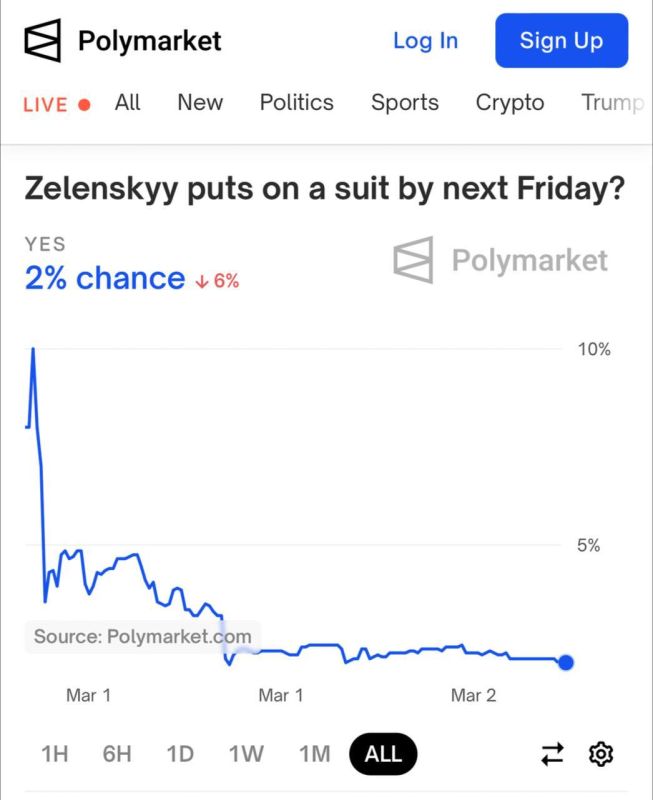
Task: Click the swap arrows icon below chart
Action: click(552, 754)
